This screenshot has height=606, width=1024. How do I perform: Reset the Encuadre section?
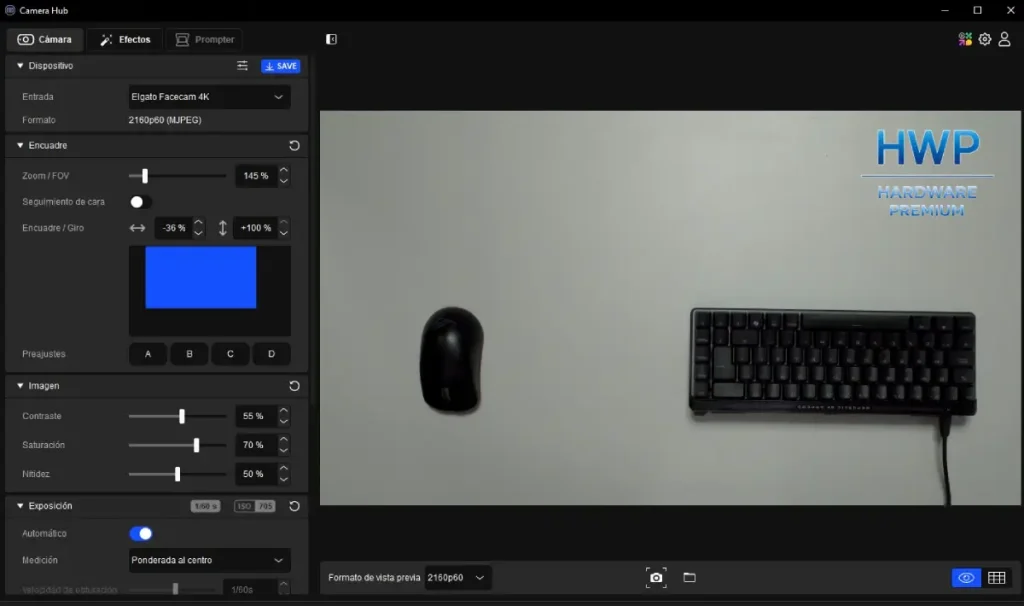pos(294,145)
